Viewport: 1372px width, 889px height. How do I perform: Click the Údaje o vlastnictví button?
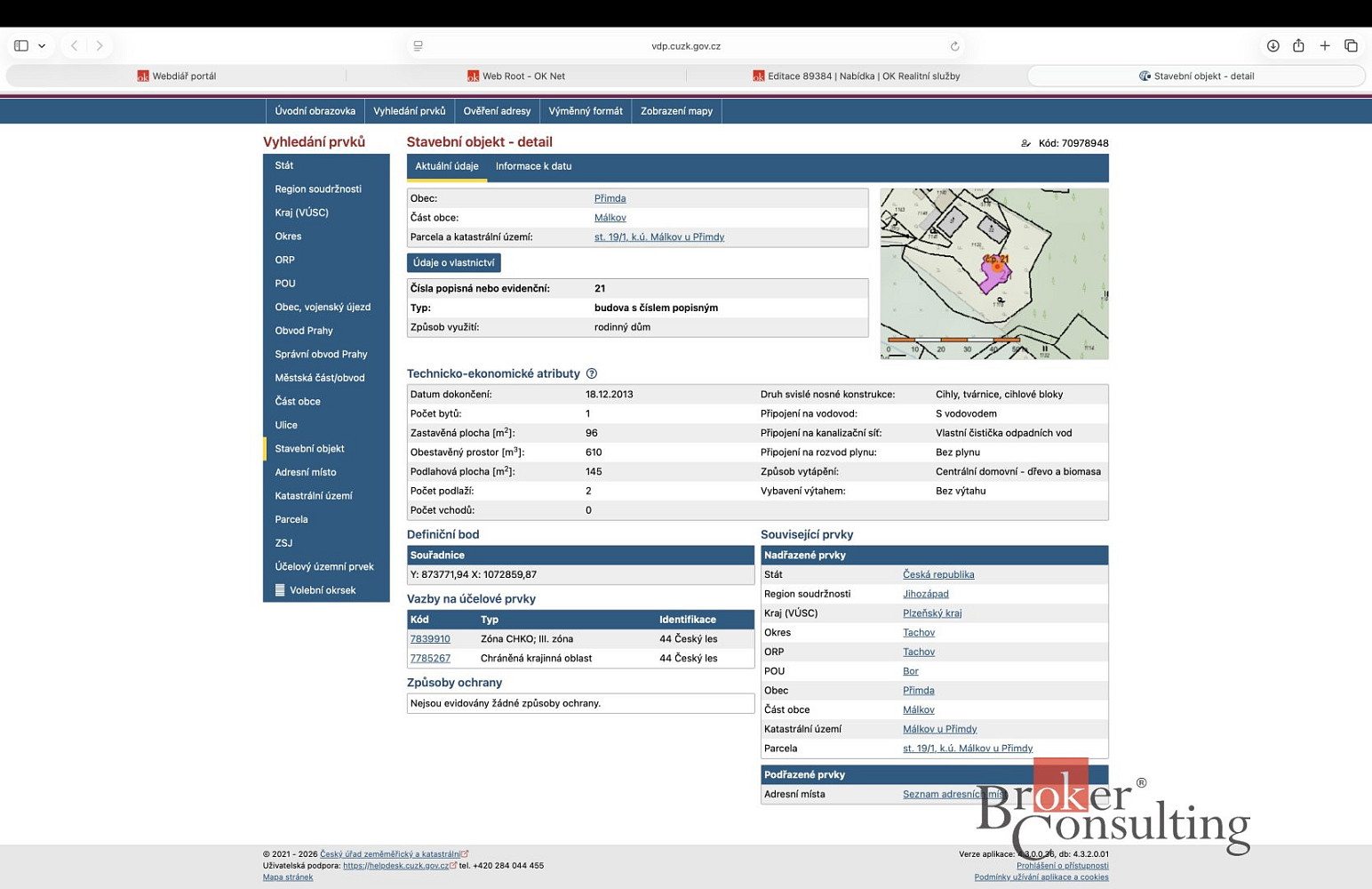pyautogui.click(x=453, y=262)
